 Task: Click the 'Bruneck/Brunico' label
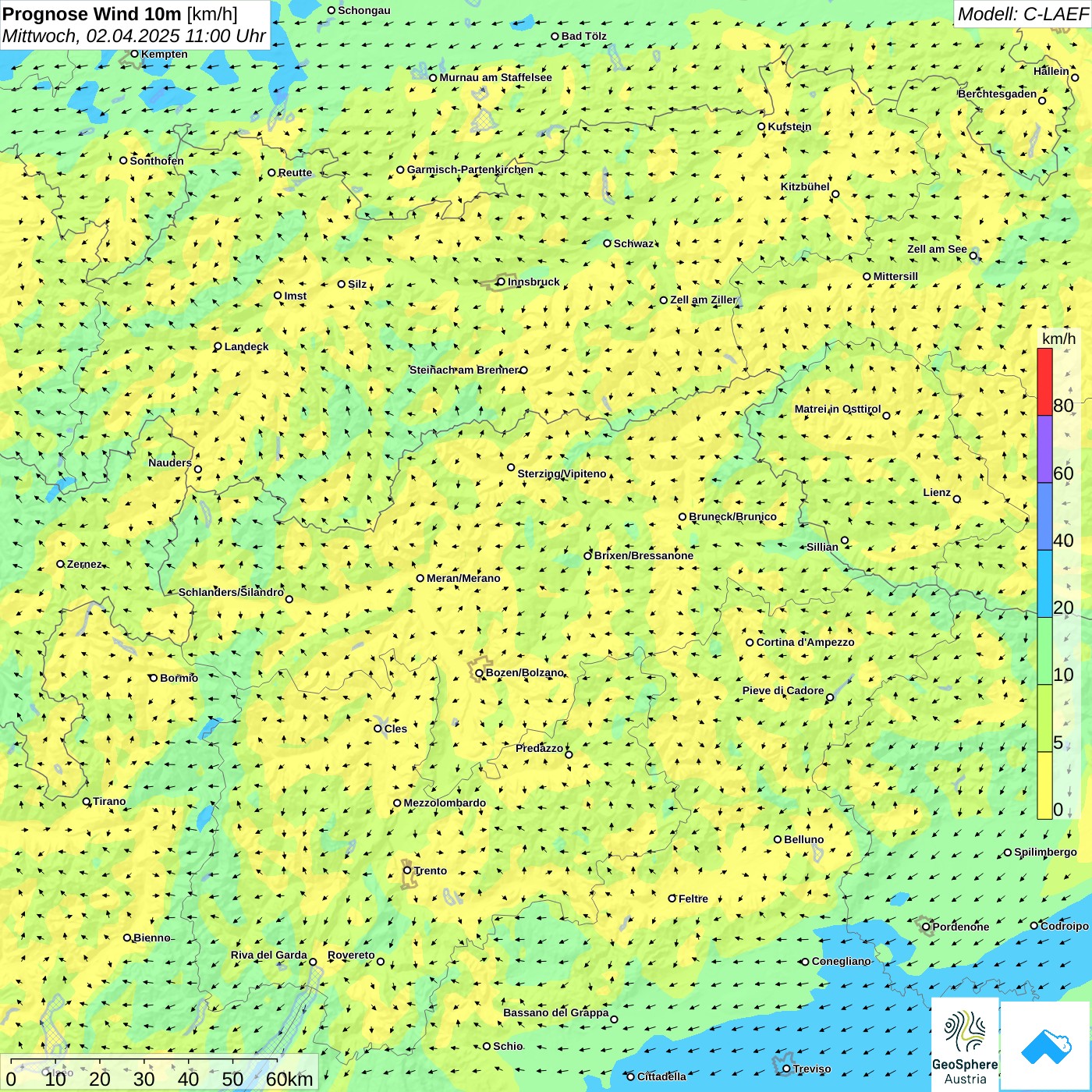click(x=732, y=516)
